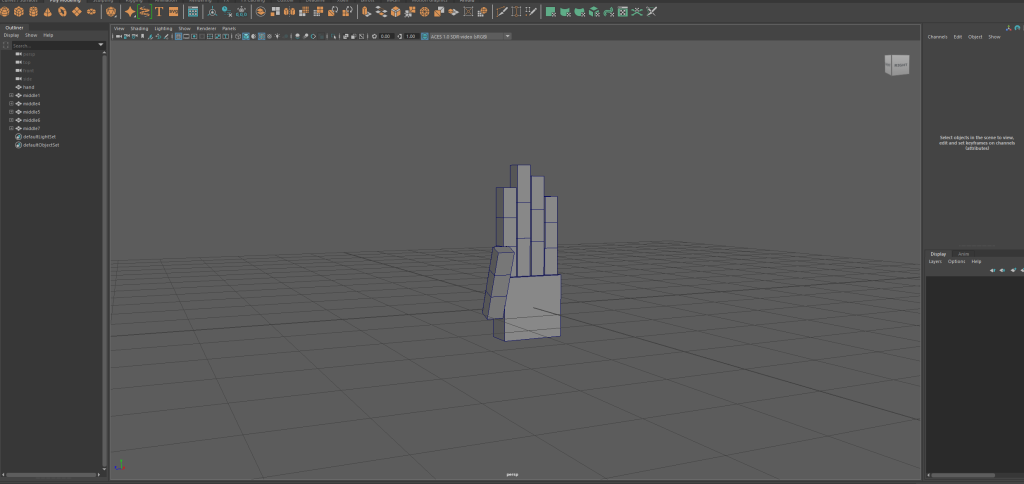
Task: Open the Outliner search filter dropdown arrow
Action: [101, 45]
